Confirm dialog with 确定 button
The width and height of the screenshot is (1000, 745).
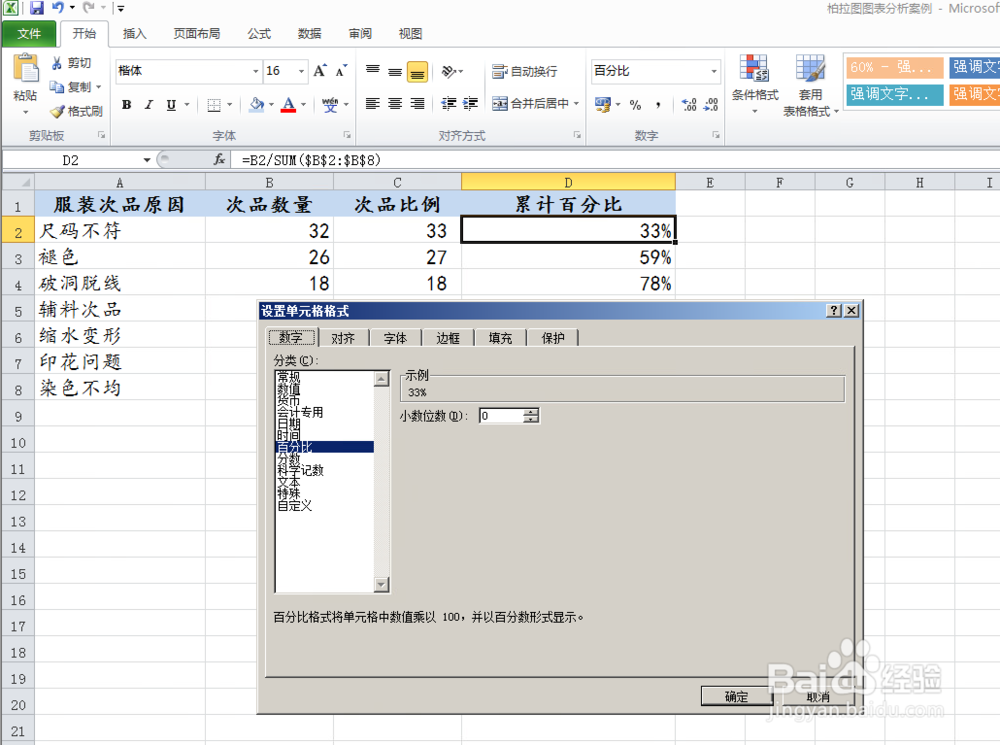pos(737,697)
